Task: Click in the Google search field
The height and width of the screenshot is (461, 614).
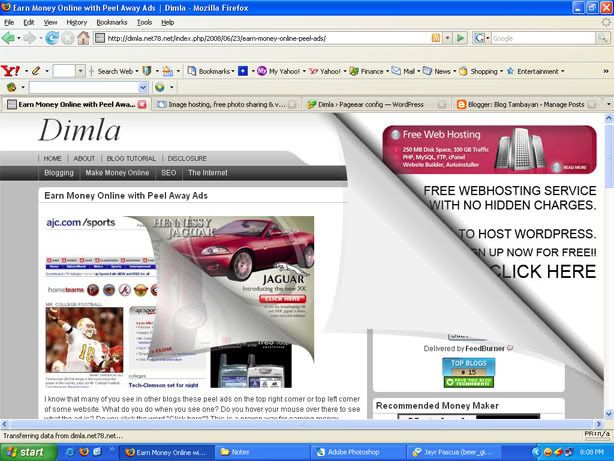Action: point(543,38)
